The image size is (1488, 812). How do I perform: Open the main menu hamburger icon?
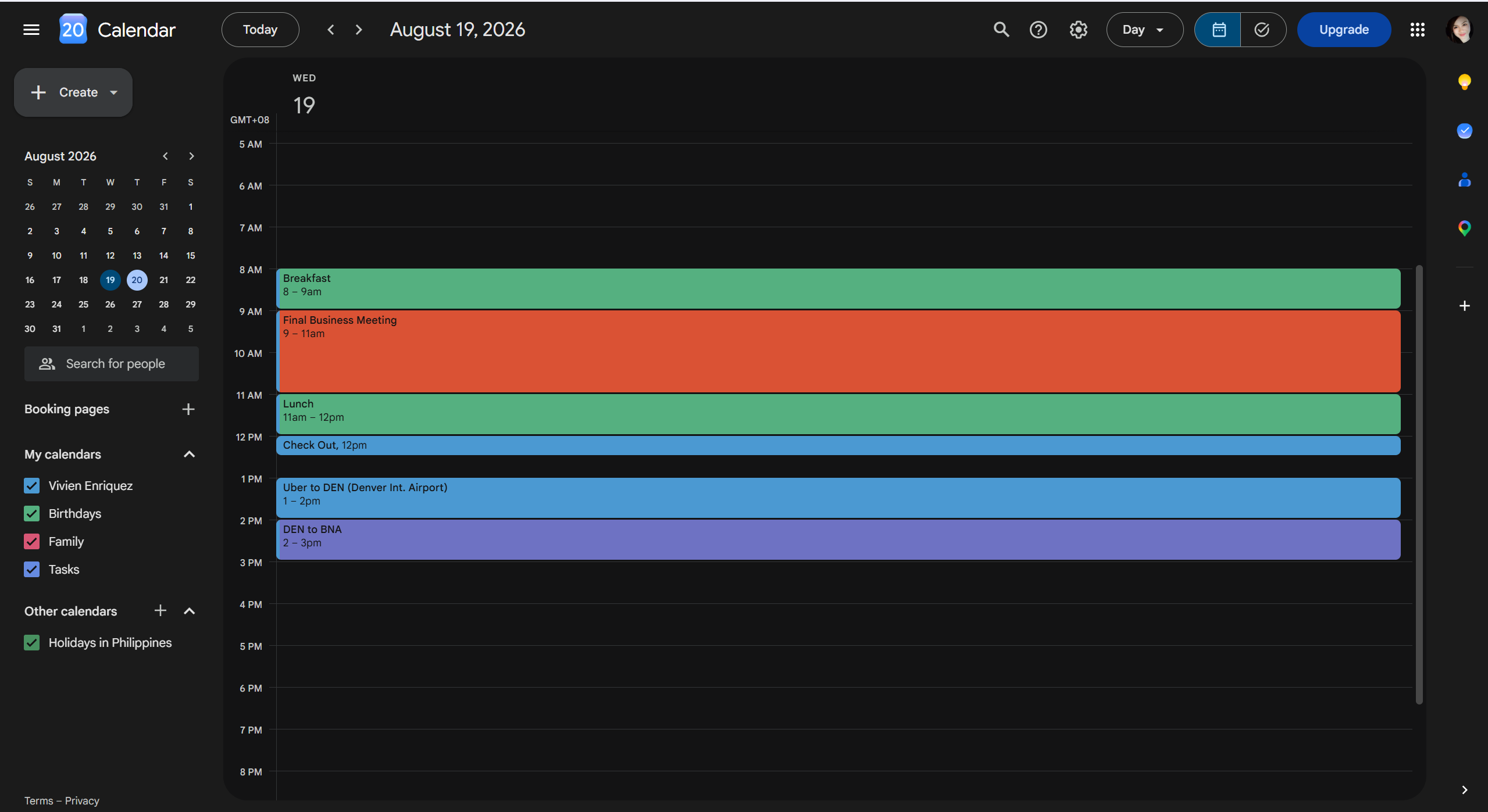click(x=31, y=30)
